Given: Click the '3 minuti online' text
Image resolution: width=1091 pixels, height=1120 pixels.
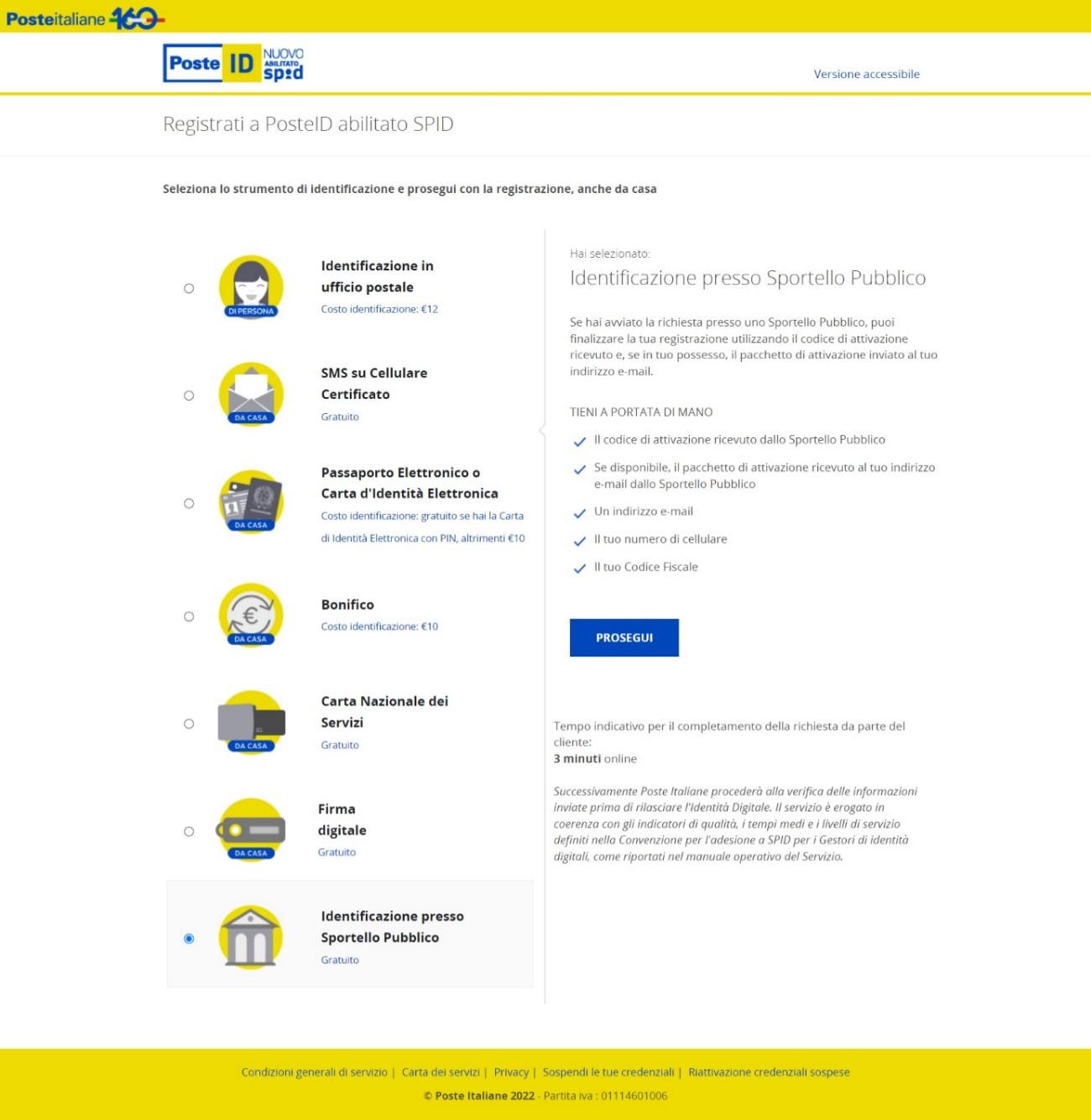Looking at the screenshot, I should (595, 758).
